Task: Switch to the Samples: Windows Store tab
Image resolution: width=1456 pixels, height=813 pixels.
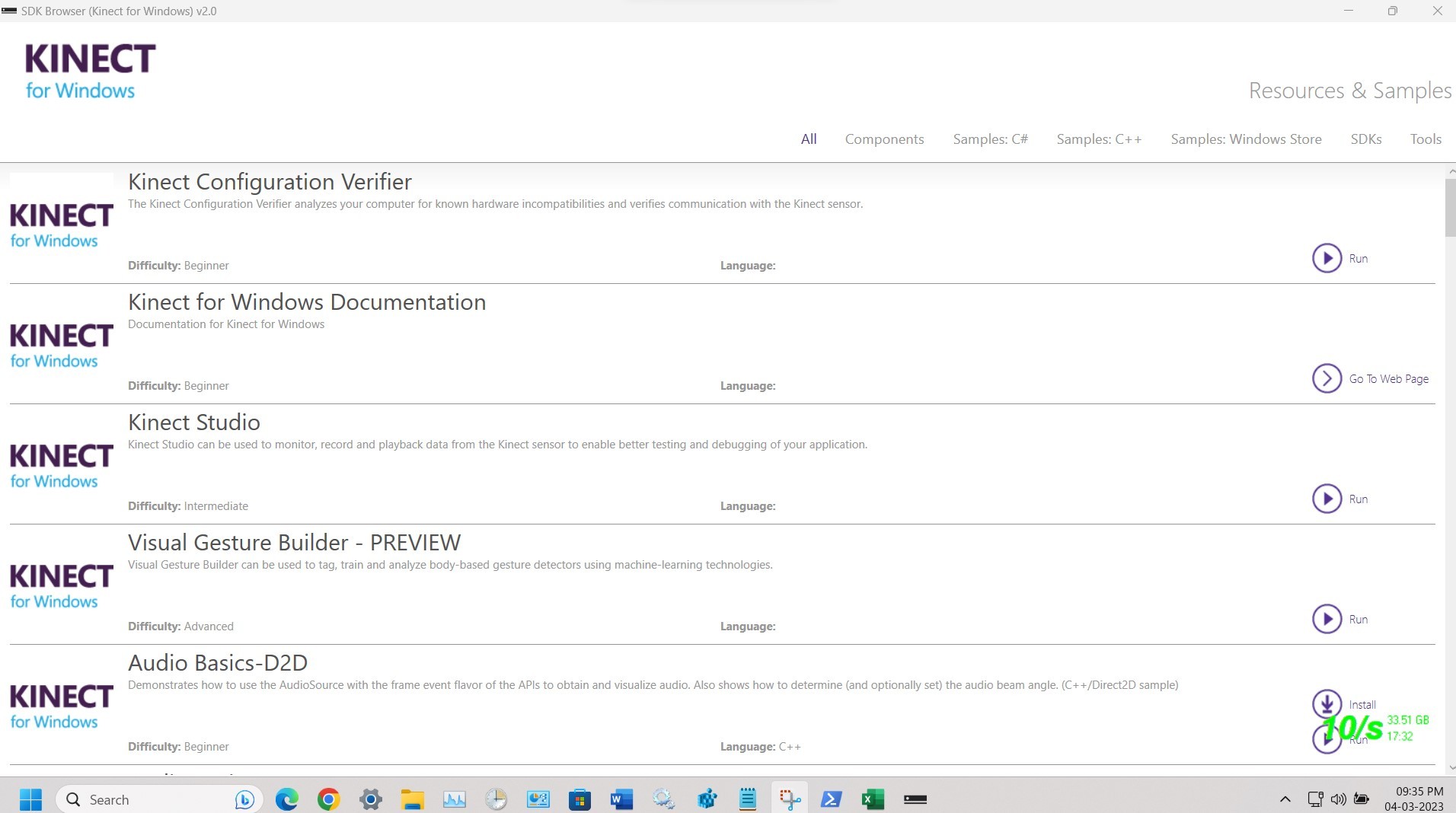Action: click(x=1246, y=139)
